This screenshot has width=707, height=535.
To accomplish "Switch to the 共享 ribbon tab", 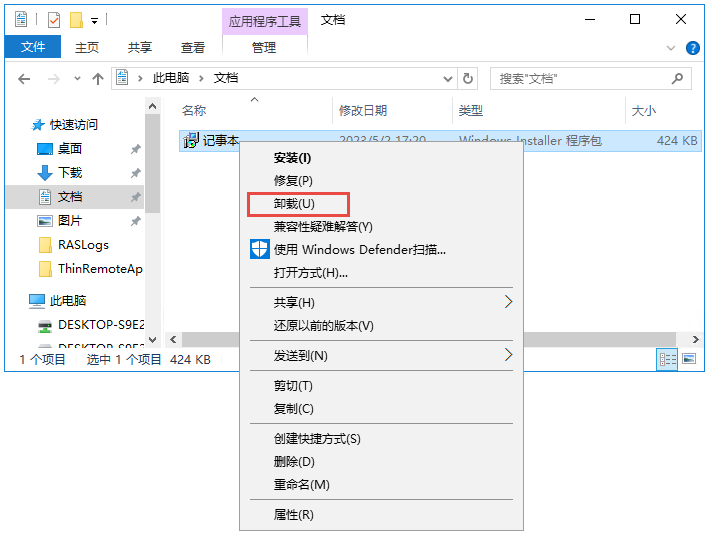I will coord(140,47).
